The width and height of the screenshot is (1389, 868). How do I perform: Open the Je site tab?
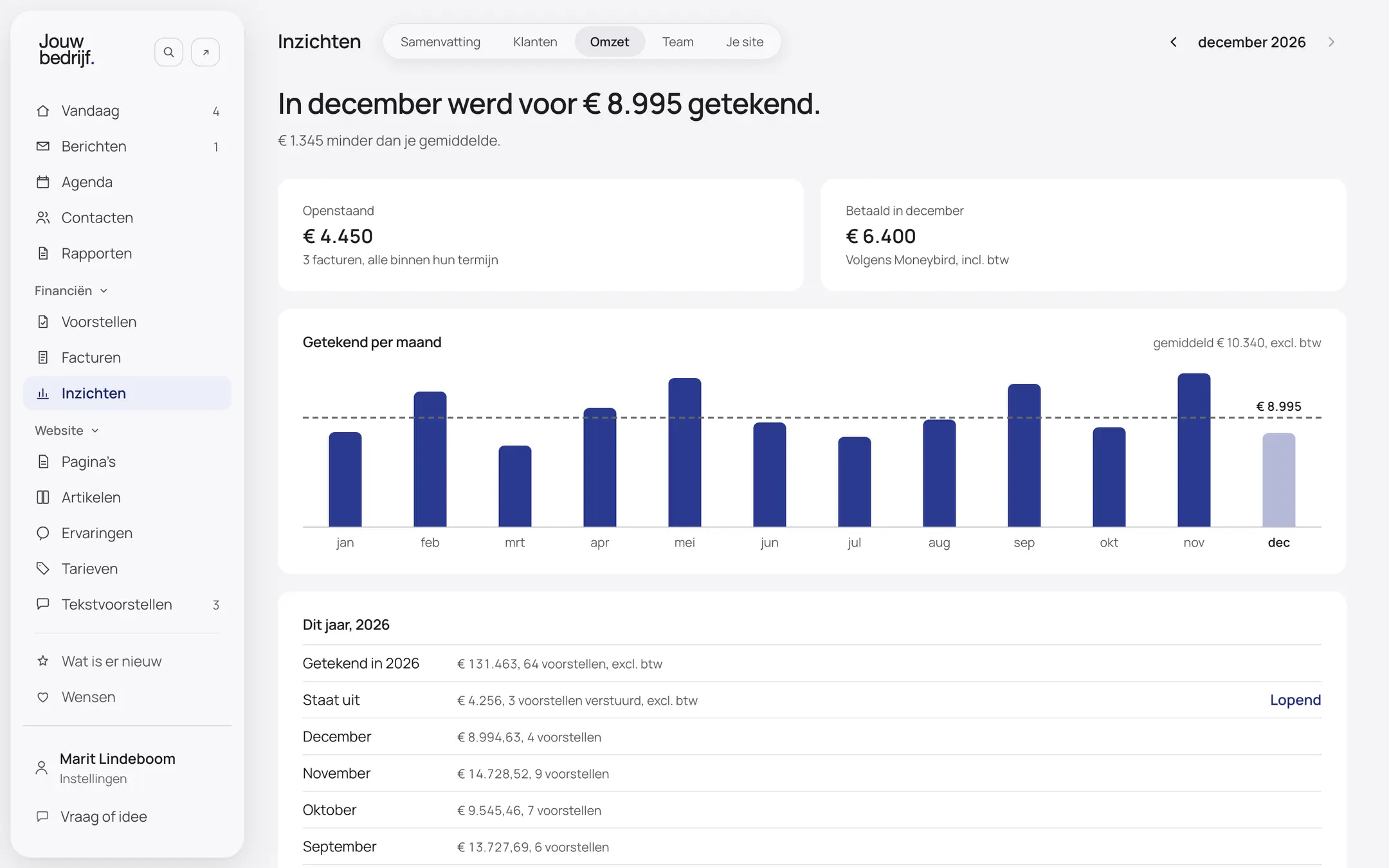745,42
